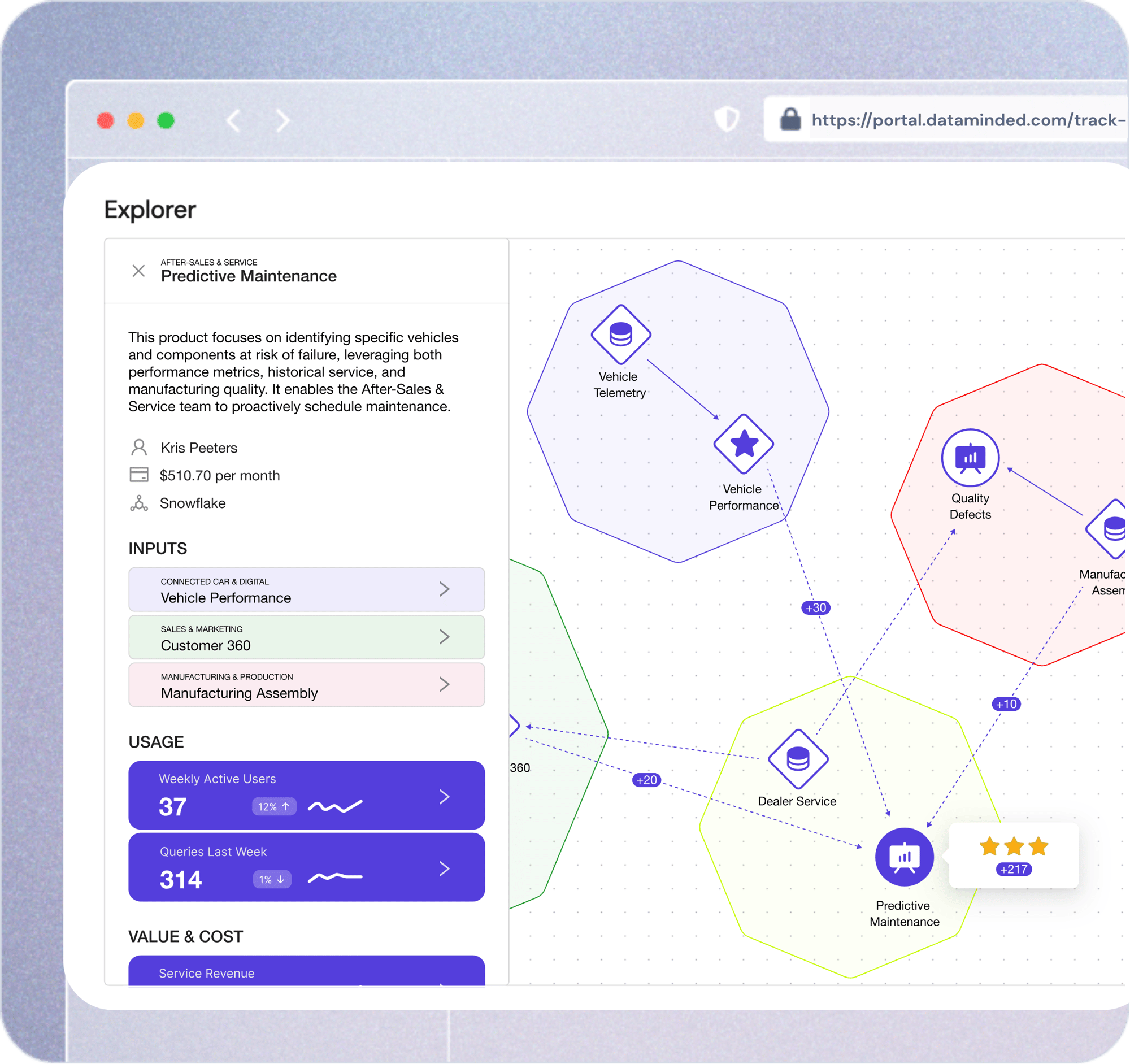Open the Quality Defects chart node
The width and height of the screenshot is (1130, 1064).
click(x=970, y=458)
